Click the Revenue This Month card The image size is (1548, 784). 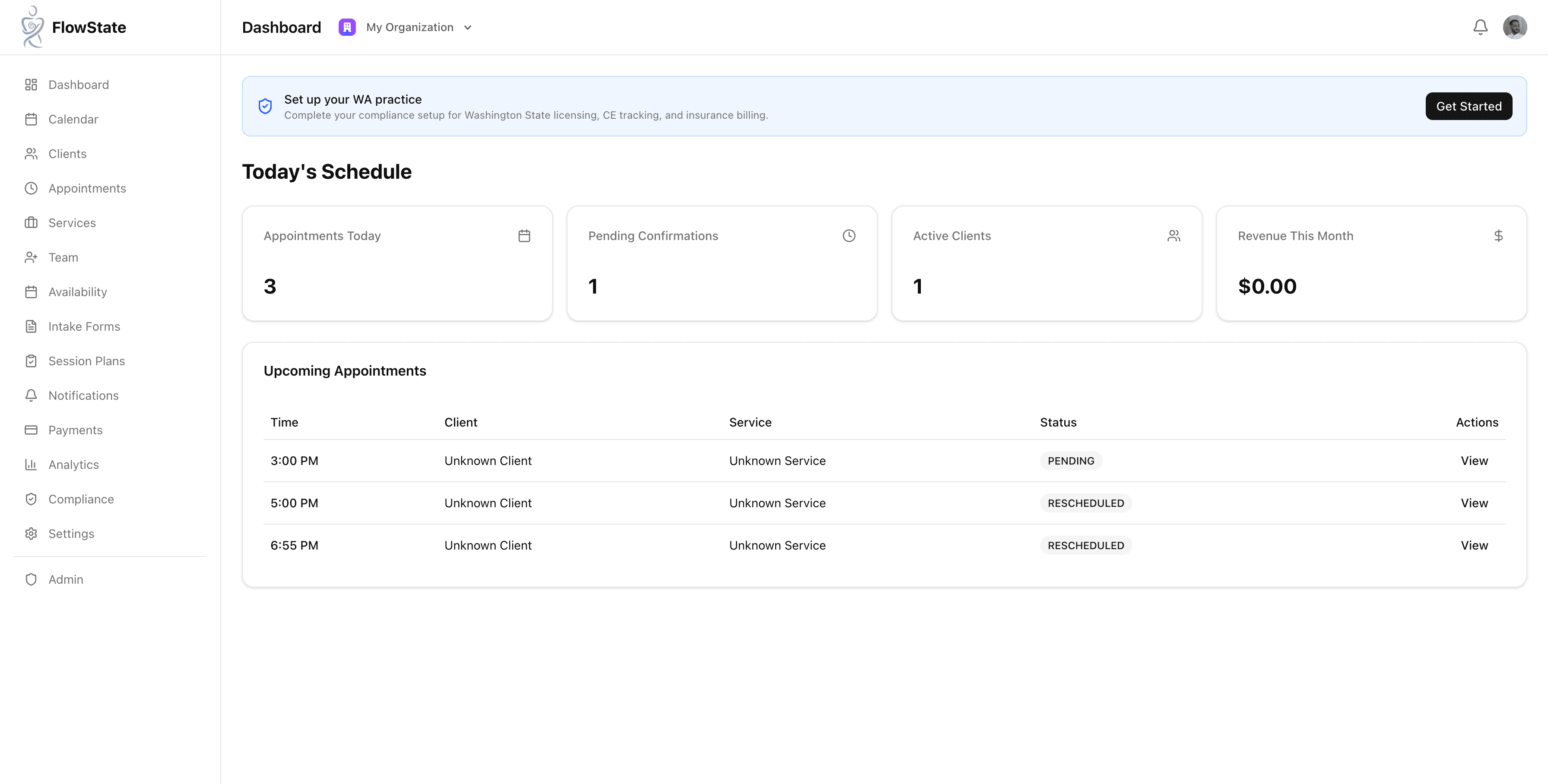pyautogui.click(x=1371, y=263)
